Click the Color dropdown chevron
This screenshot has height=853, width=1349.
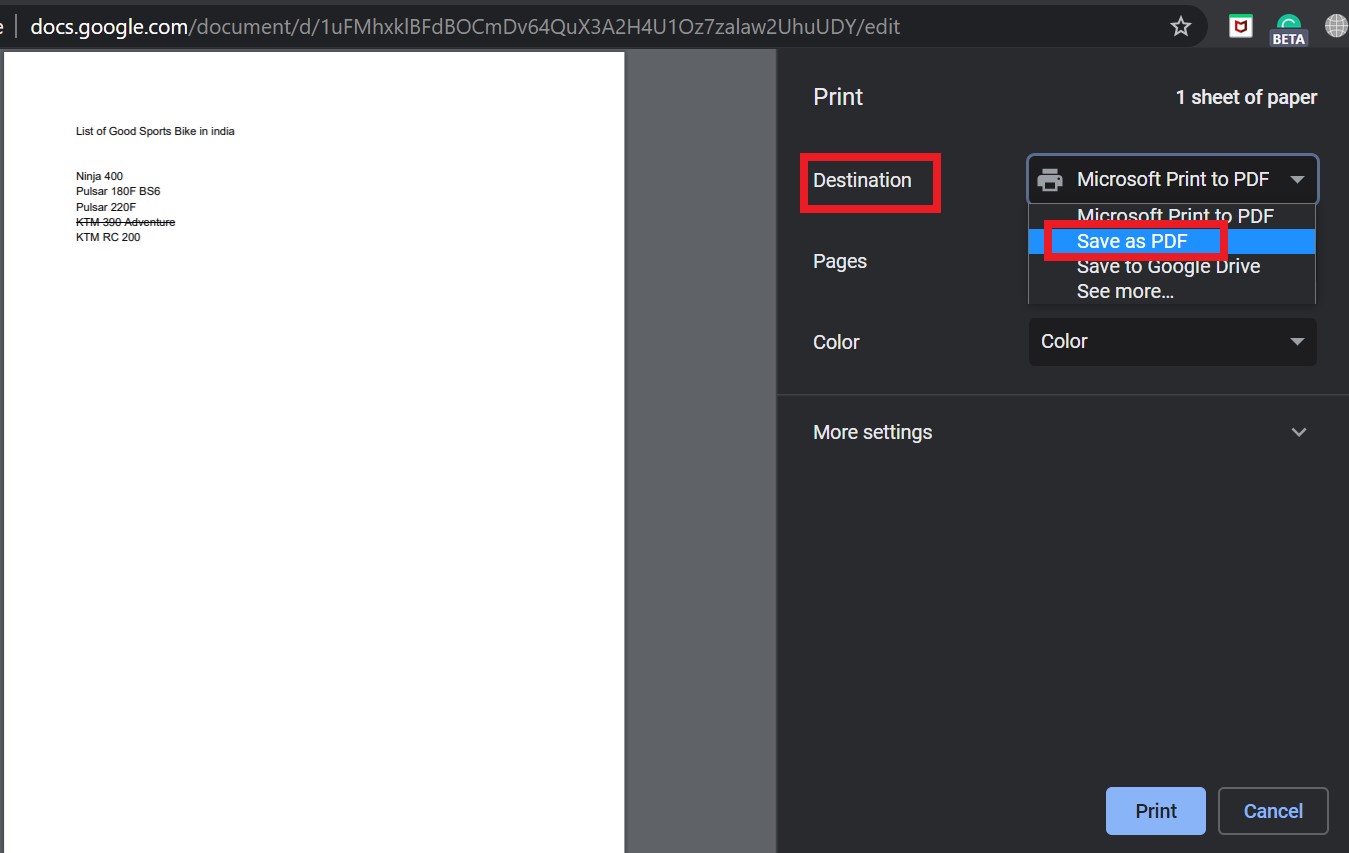1297,341
